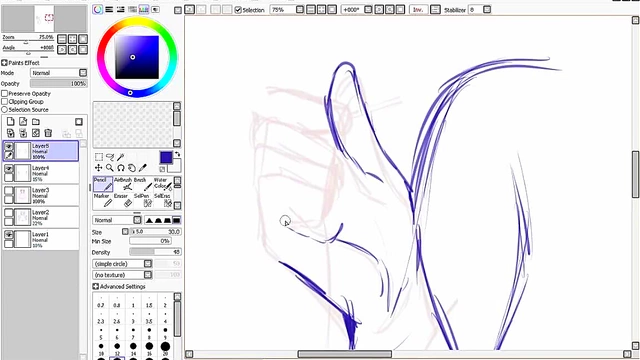This screenshot has height=360, width=640.
Task: Toggle the HSV slider panel
Action: [x=120, y=9]
